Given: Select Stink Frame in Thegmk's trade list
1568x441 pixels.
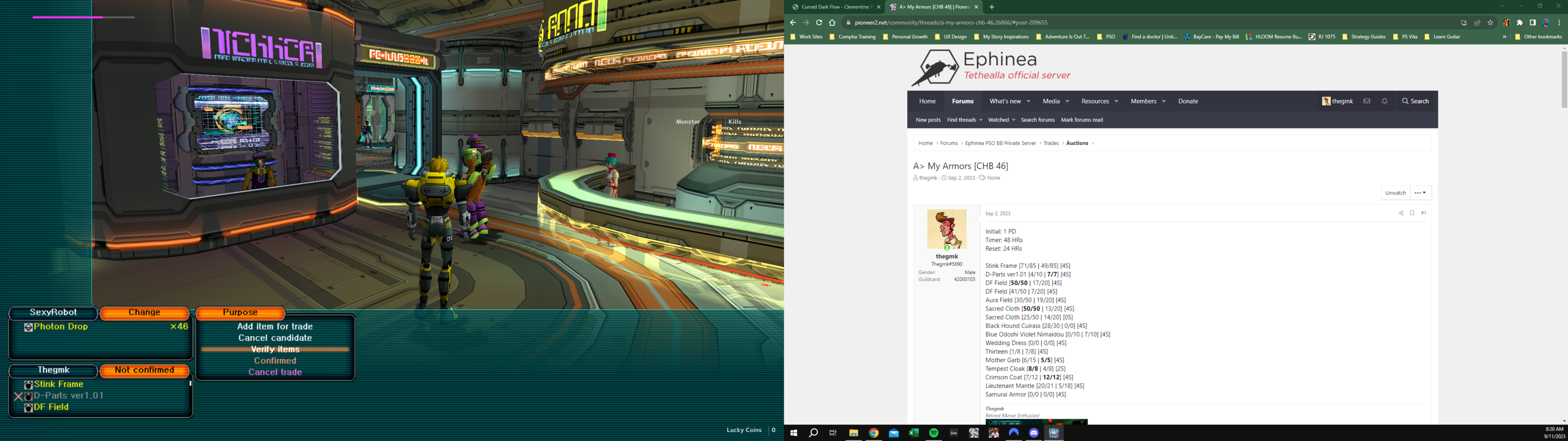Looking at the screenshot, I should [x=53, y=384].
